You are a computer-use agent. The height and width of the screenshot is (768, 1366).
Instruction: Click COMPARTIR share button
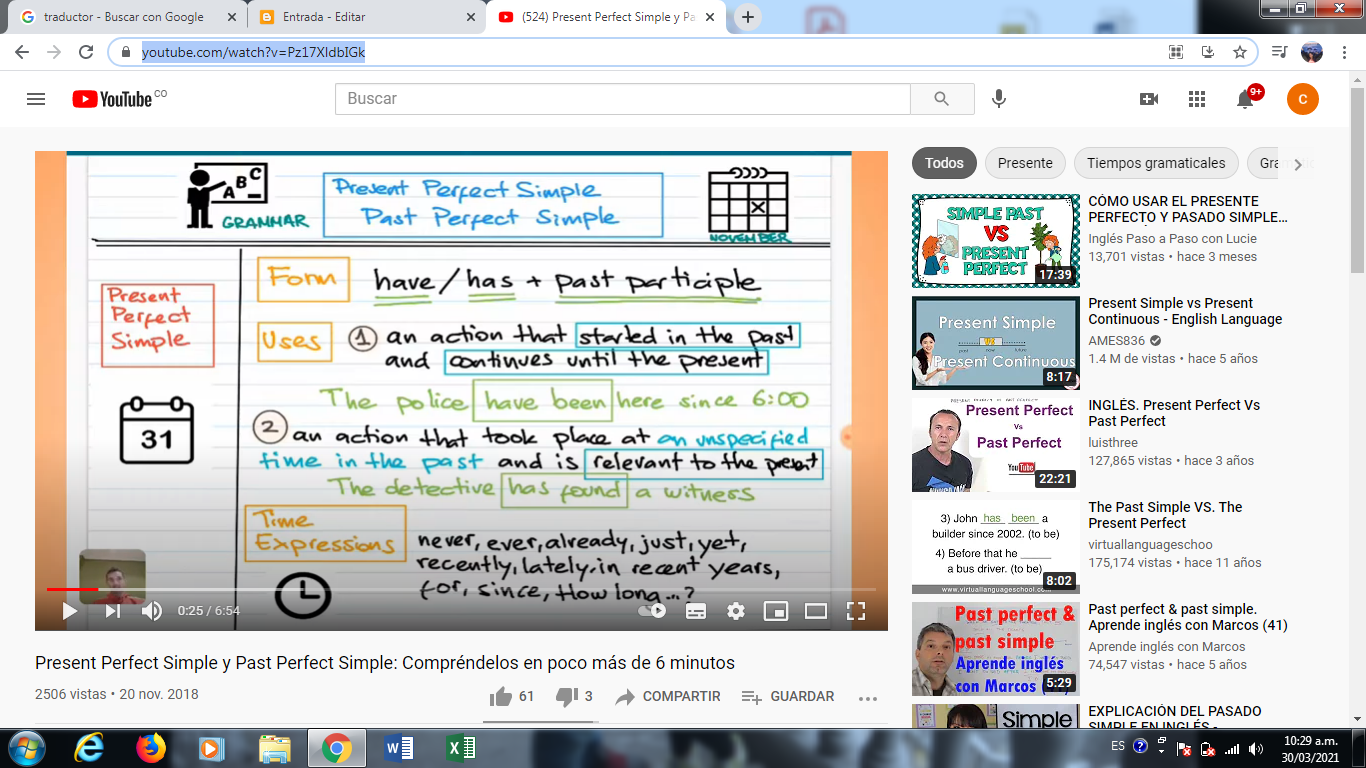[668, 696]
